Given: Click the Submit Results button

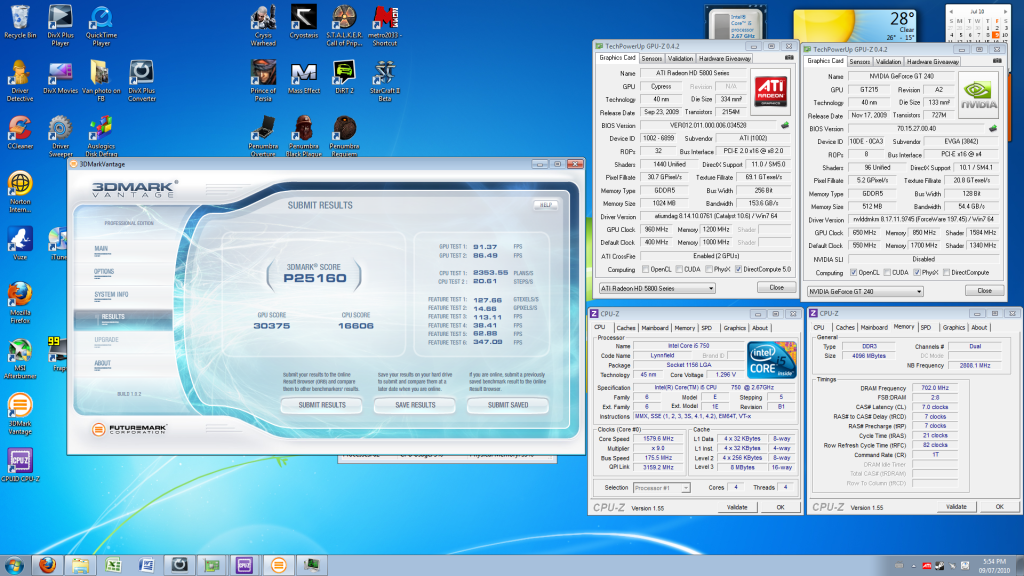Looking at the screenshot, I should coord(322,406).
